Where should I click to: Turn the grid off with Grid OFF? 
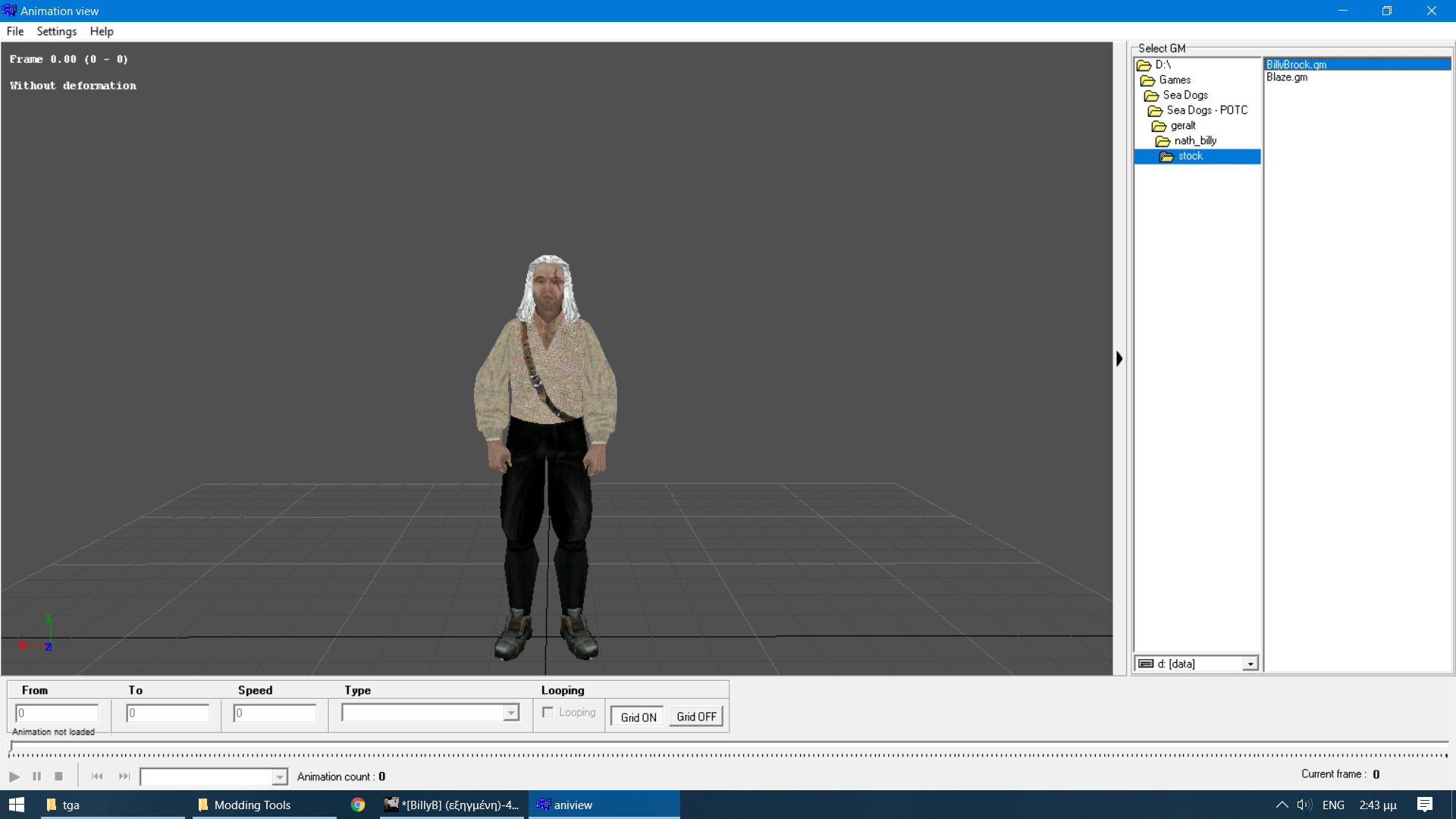click(696, 717)
